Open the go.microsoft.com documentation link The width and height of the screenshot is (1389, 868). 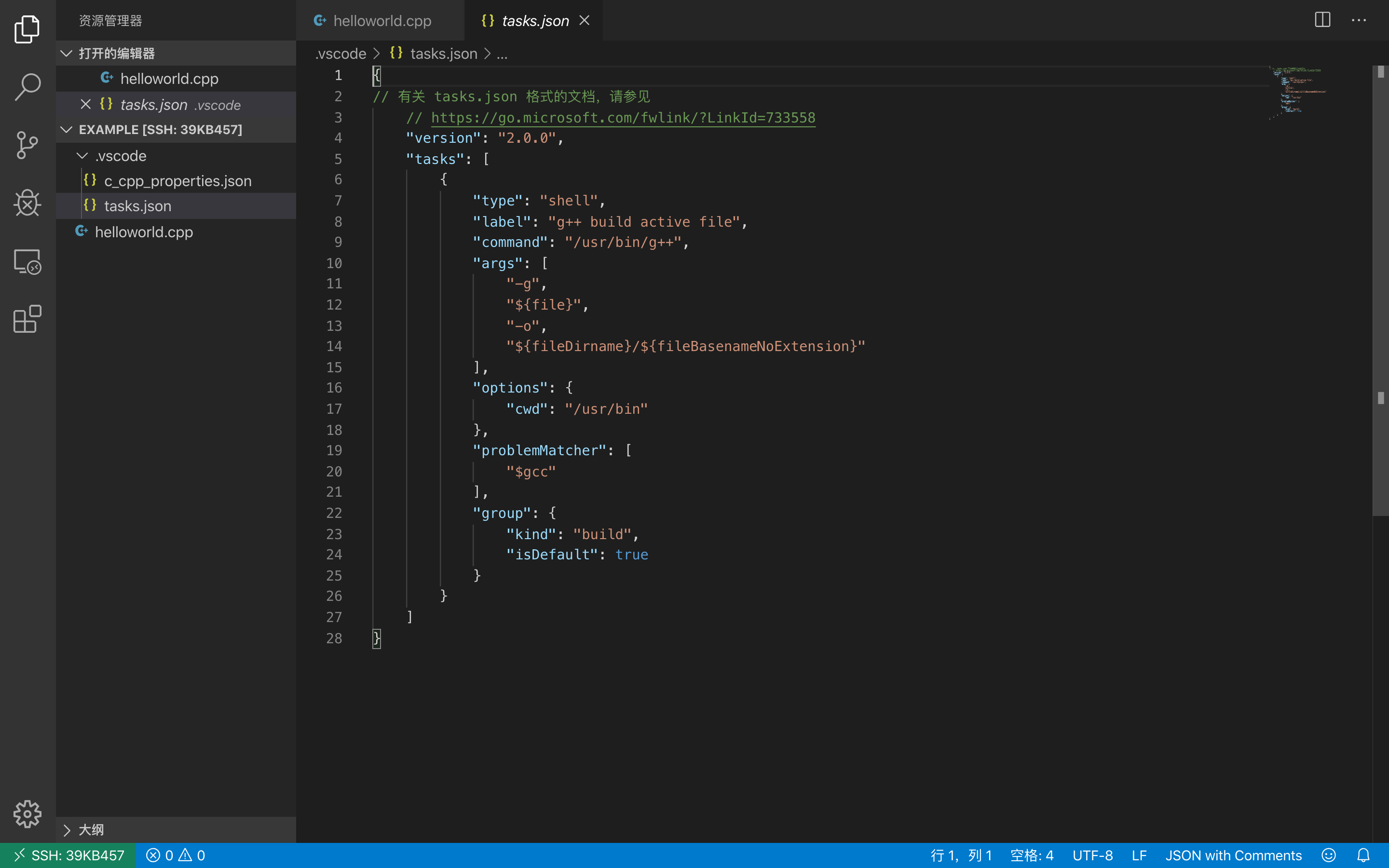coord(623,118)
